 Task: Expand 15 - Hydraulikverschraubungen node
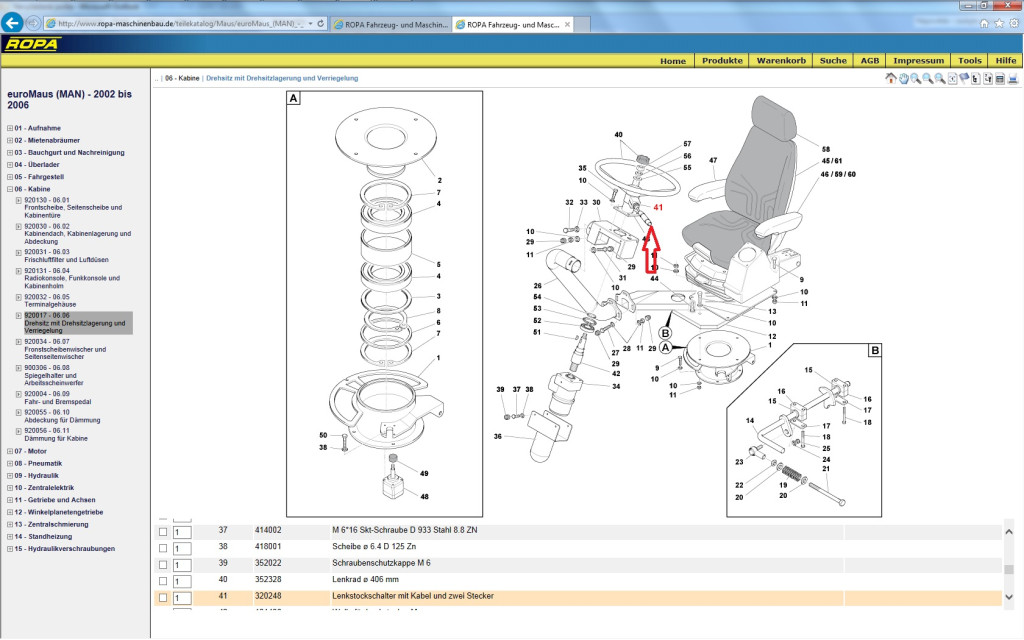click(10, 549)
